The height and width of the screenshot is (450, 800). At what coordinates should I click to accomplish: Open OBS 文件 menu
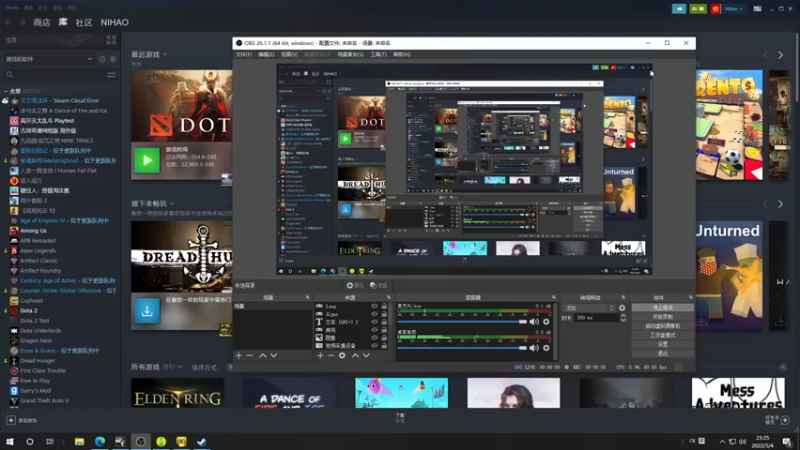pyautogui.click(x=243, y=55)
